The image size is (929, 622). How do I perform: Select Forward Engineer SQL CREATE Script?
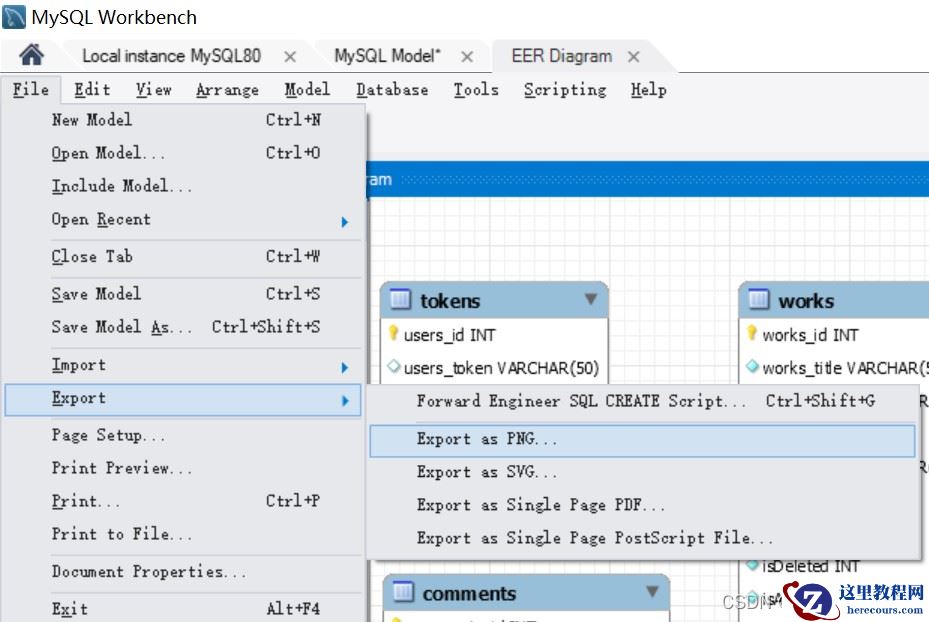coord(642,402)
